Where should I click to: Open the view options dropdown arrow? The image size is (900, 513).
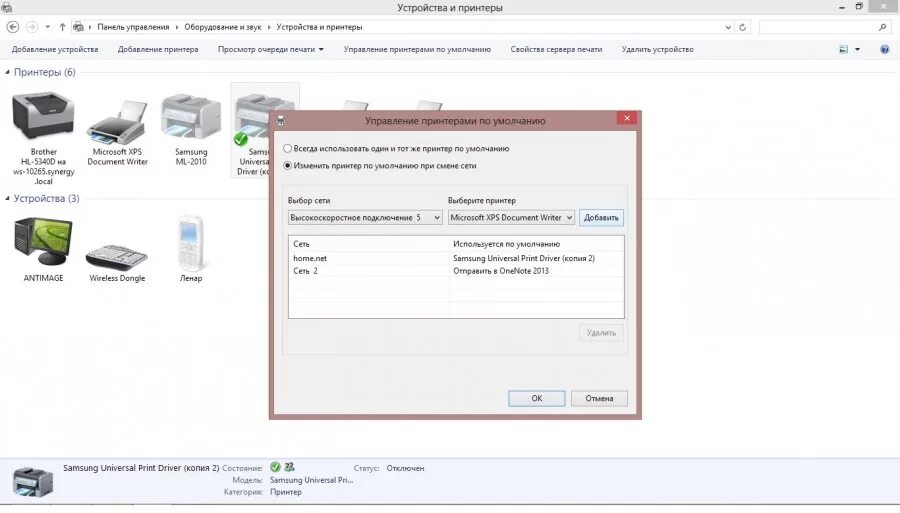click(858, 49)
